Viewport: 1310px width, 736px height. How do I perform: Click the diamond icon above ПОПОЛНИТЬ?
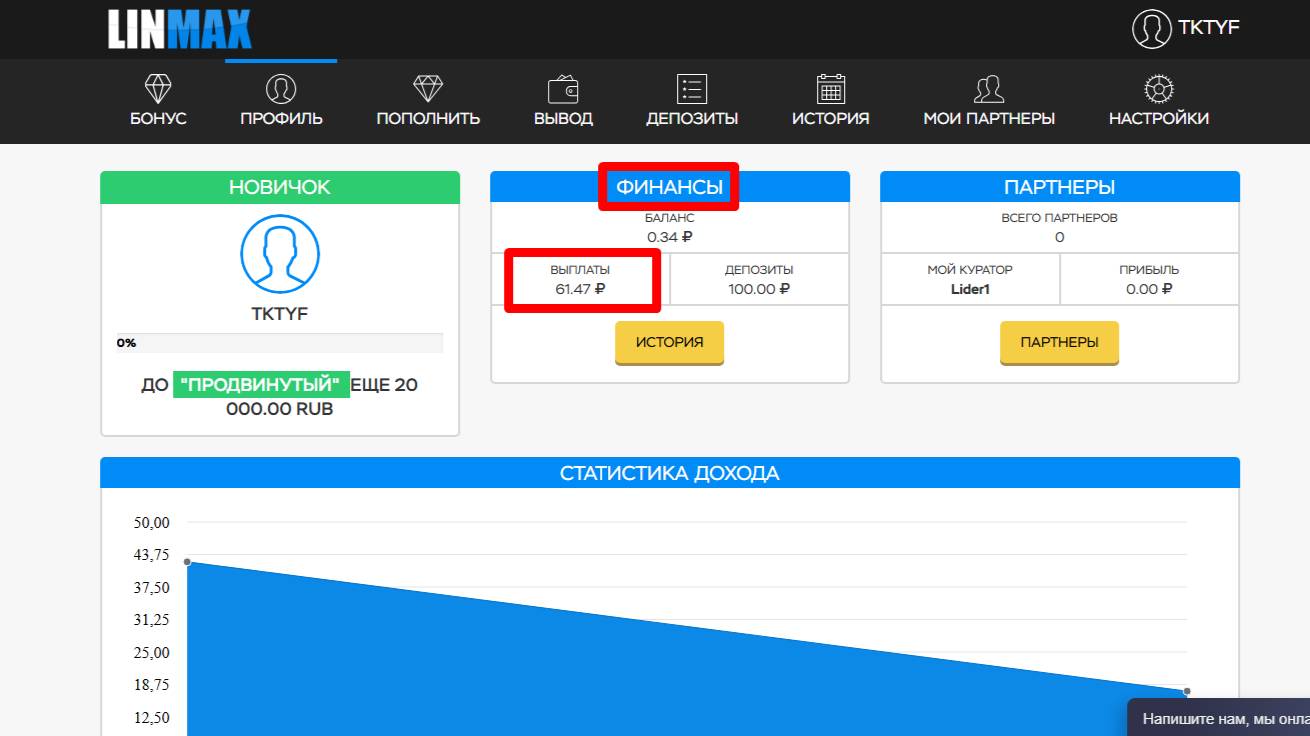coord(428,88)
